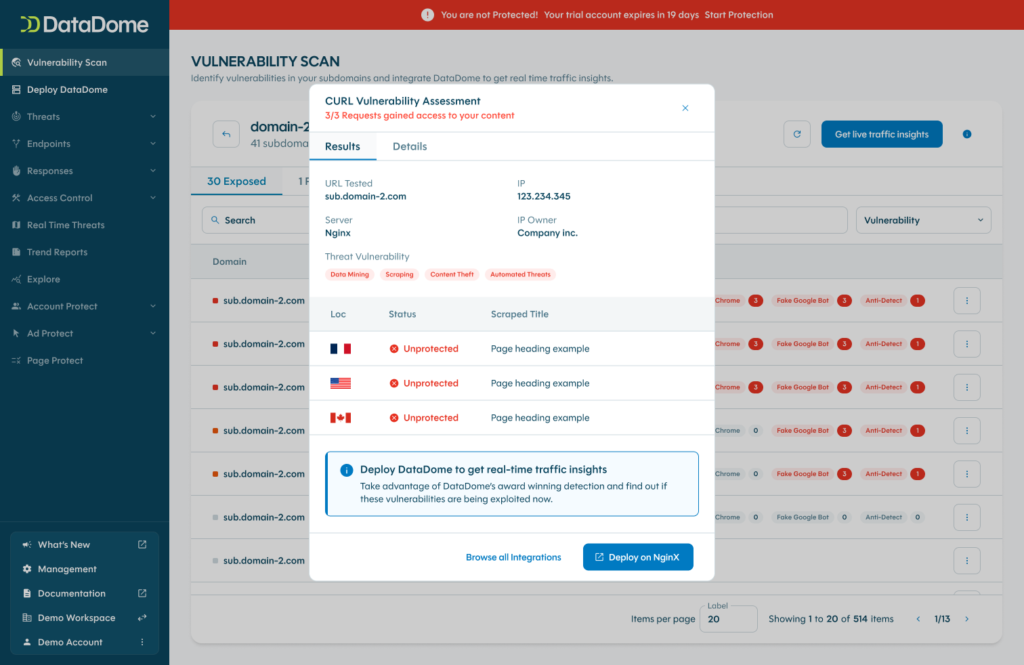Click the Status column header in dialog
Screen dimensions: 1024x665
tap(402, 314)
